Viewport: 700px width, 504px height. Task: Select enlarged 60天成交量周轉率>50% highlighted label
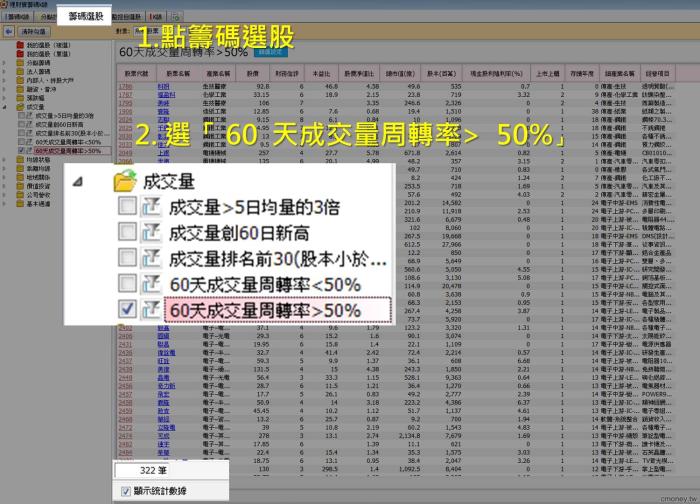(x=278, y=310)
